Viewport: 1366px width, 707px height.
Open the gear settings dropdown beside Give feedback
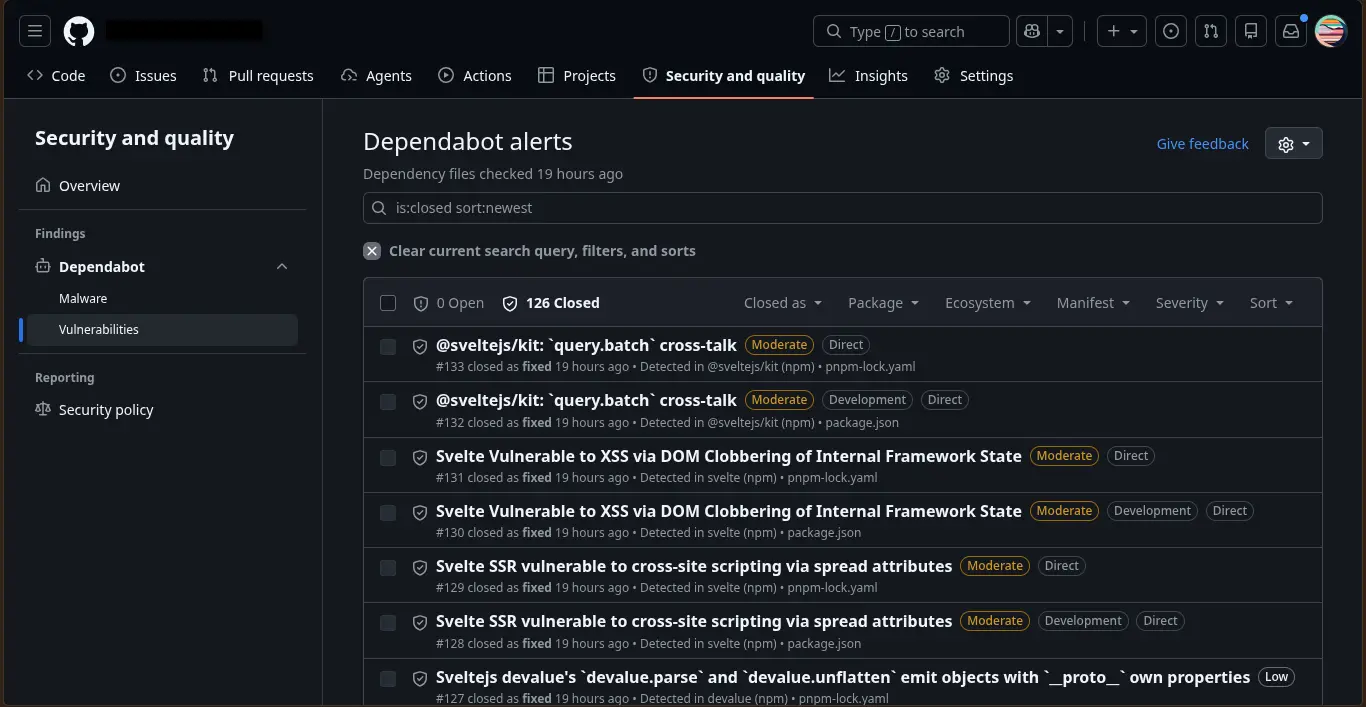pos(1294,144)
